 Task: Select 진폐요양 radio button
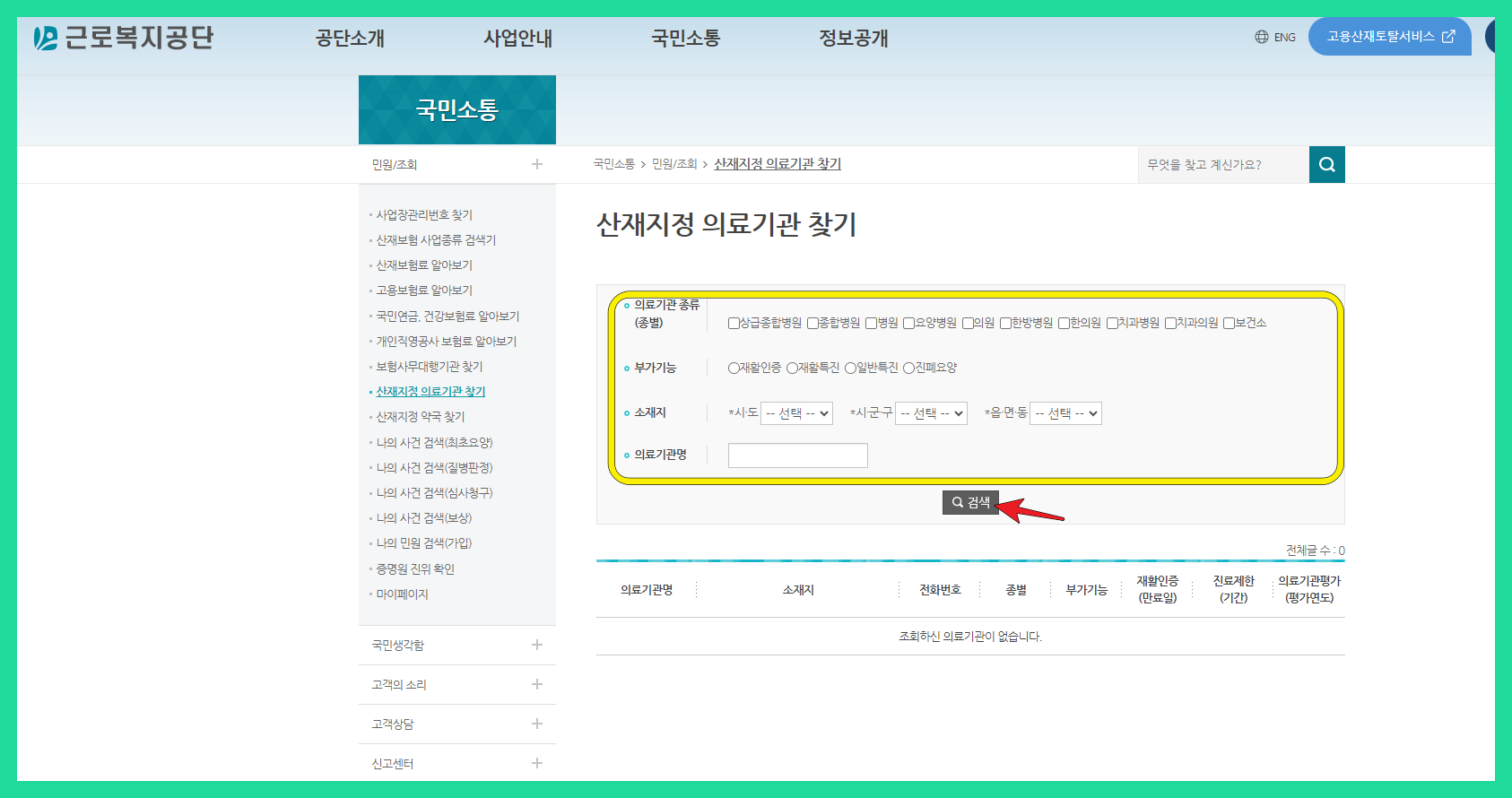point(908,368)
